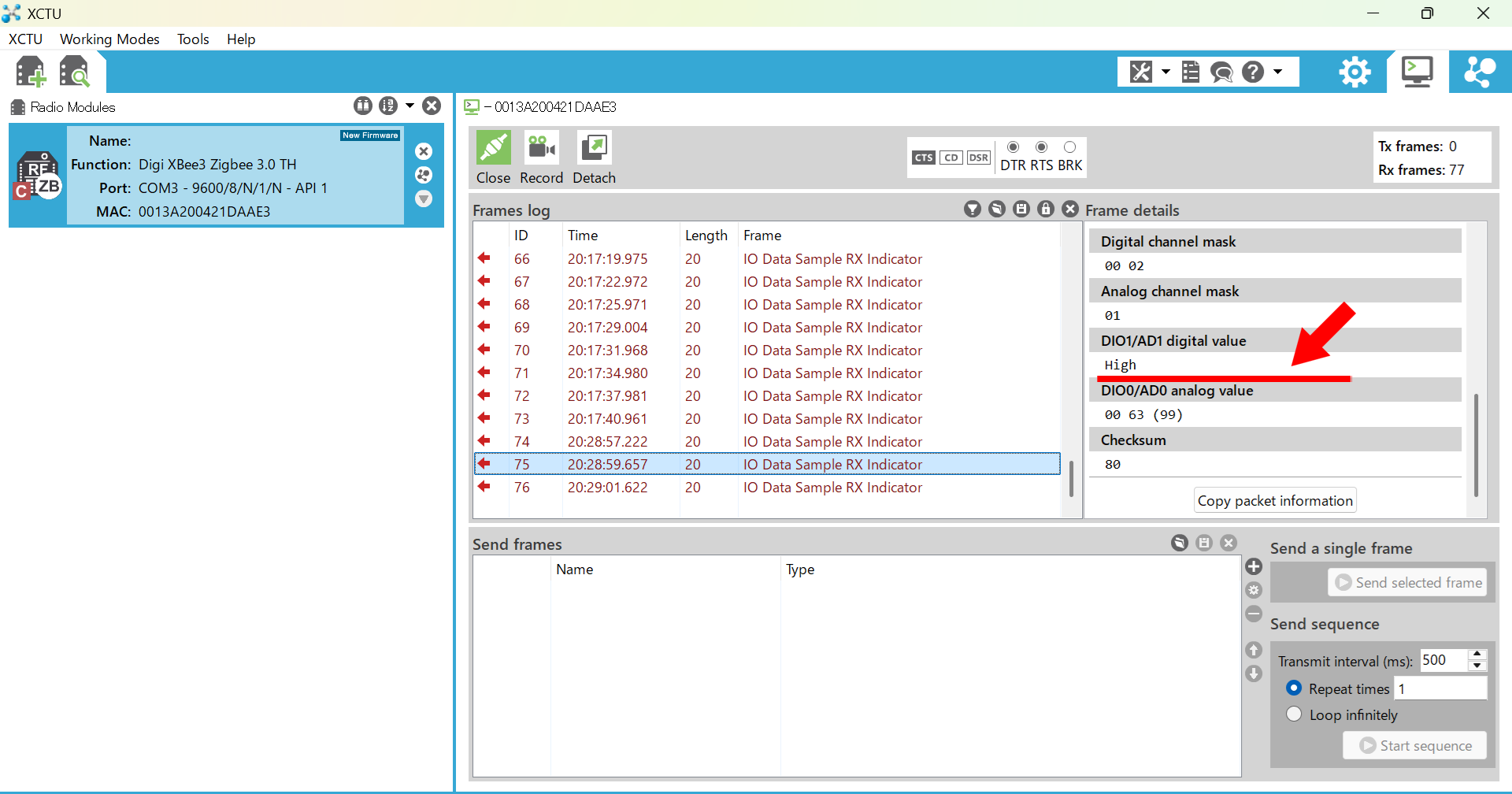
Task: Select frame 76 at 20:29:01.622
Action: pos(767,488)
